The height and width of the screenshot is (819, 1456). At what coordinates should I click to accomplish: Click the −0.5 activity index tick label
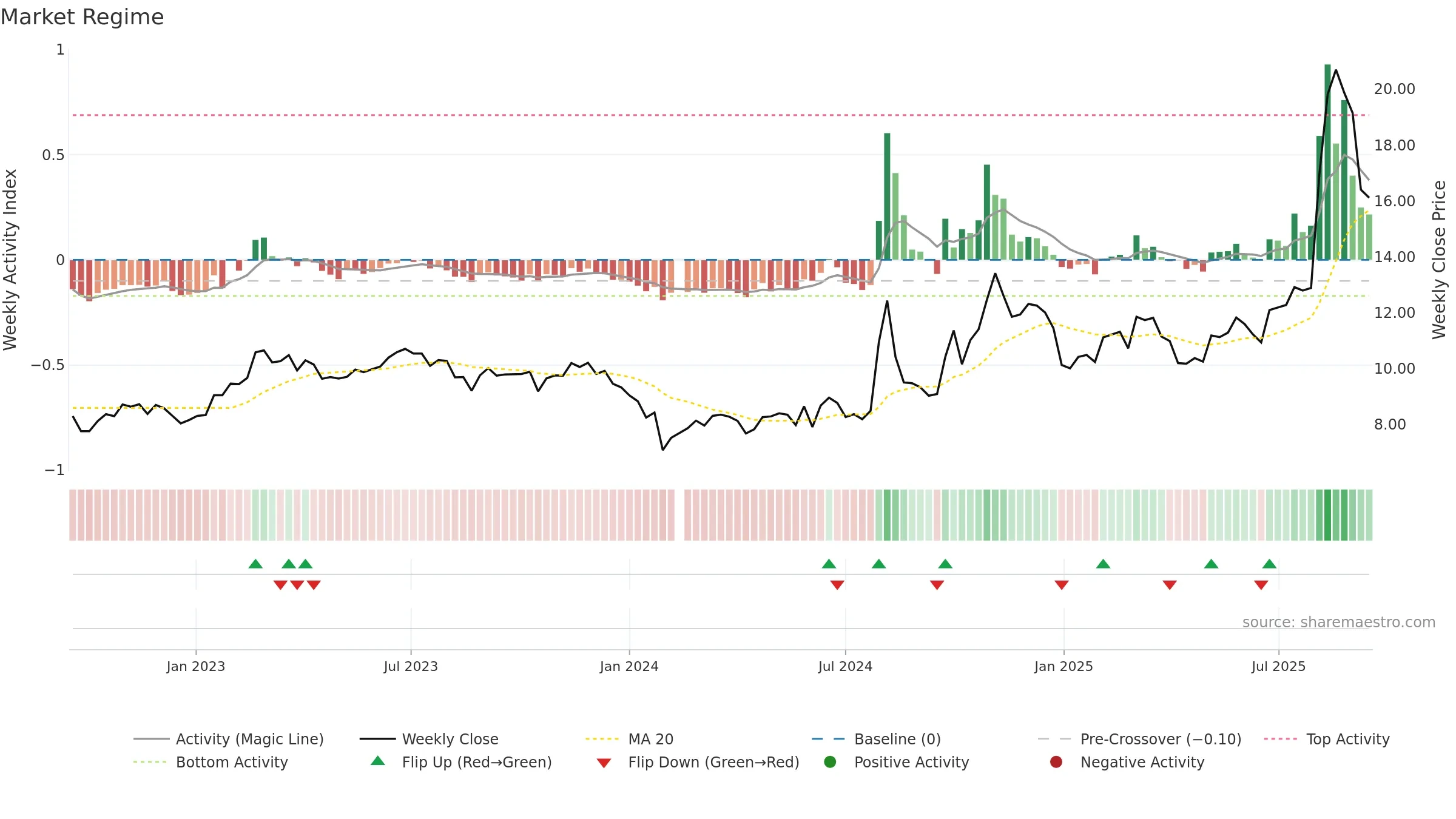[x=48, y=365]
